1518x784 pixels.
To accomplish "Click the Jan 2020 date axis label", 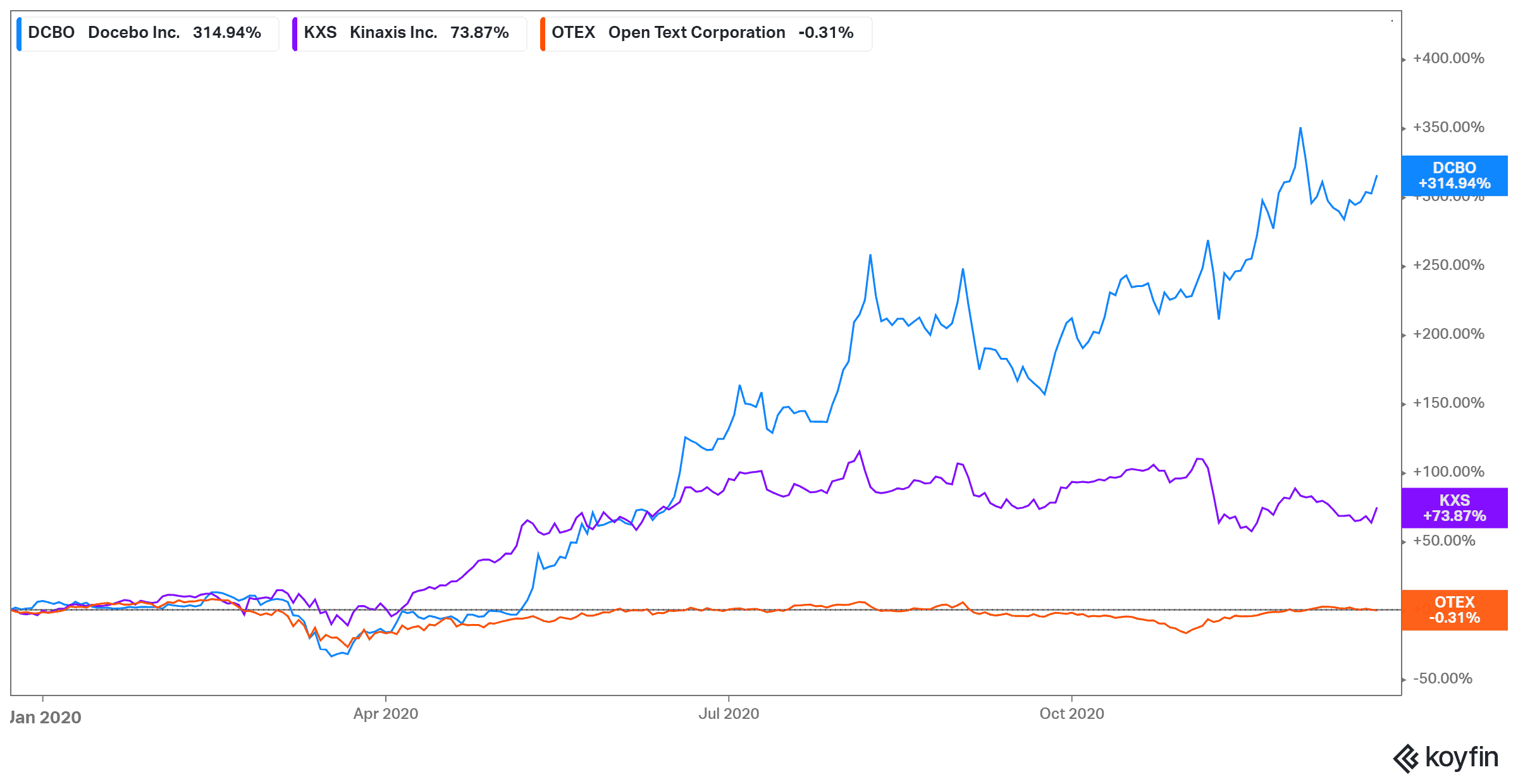I will [x=46, y=717].
